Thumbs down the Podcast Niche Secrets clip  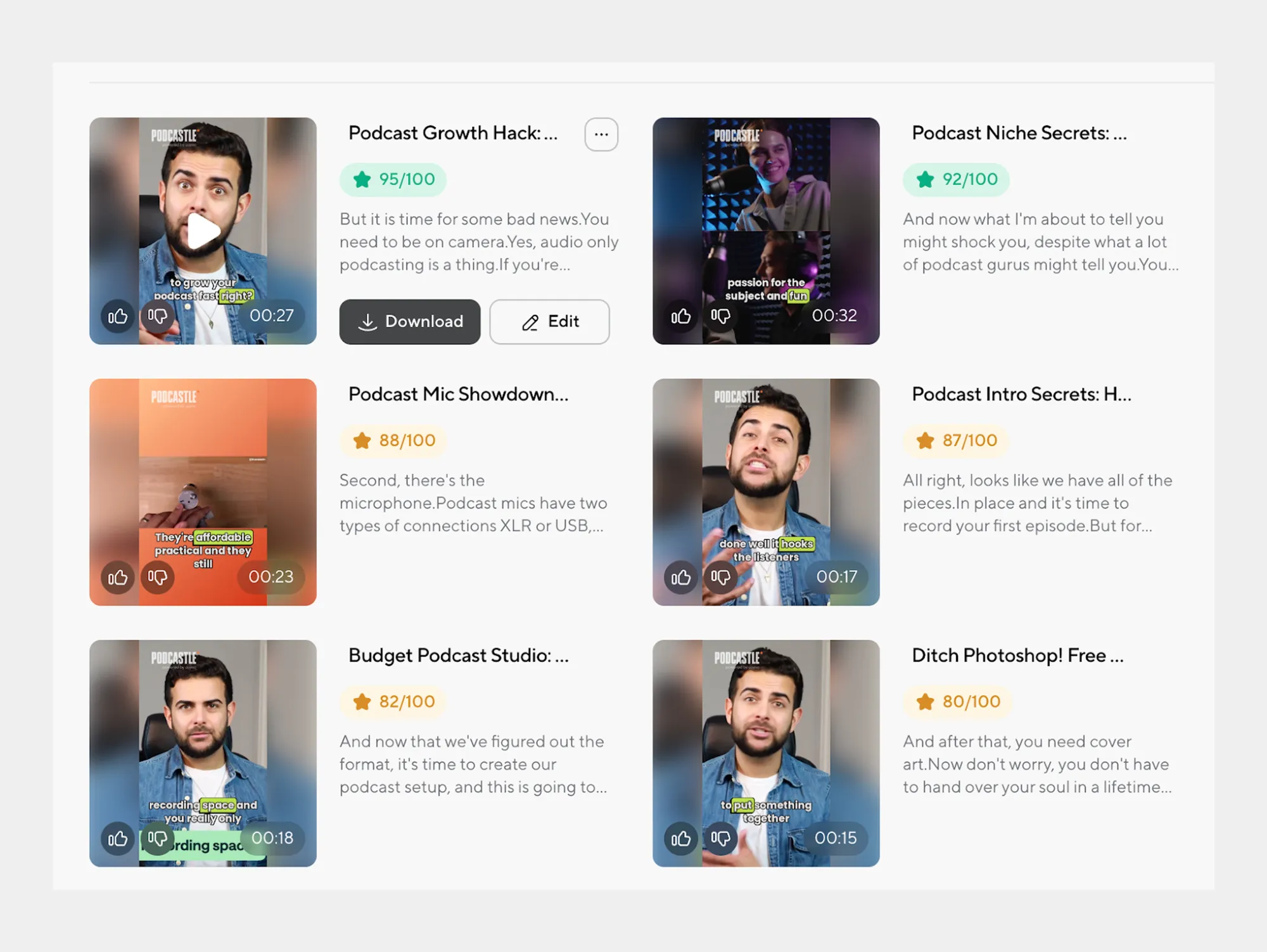[x=721, y=316]
